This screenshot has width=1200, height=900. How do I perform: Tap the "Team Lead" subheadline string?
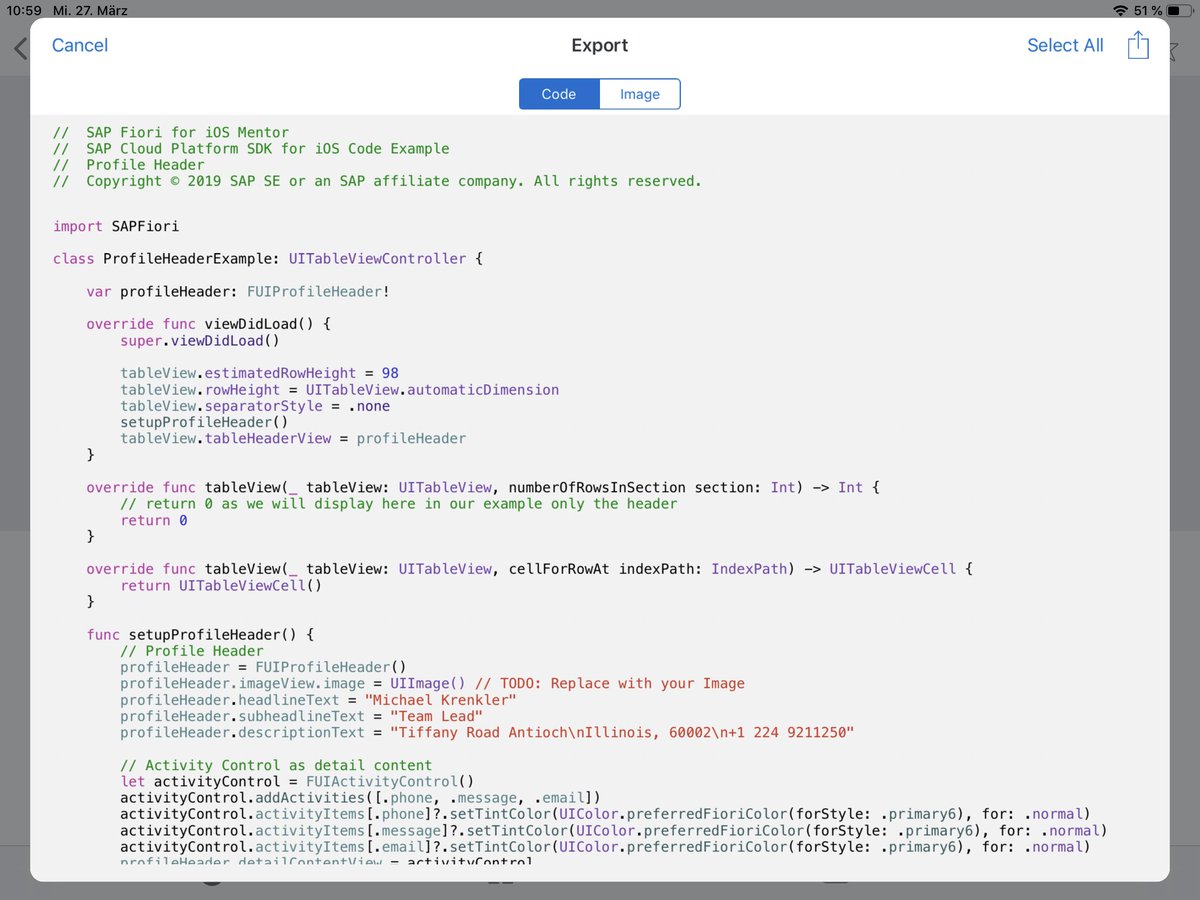point(436,716)
